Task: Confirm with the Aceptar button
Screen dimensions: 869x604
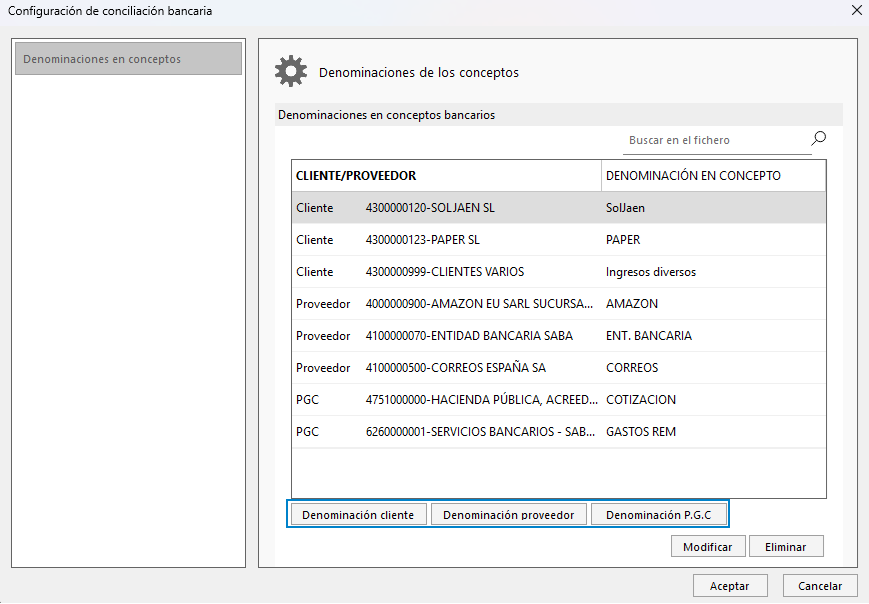Action: pos(730,586)
